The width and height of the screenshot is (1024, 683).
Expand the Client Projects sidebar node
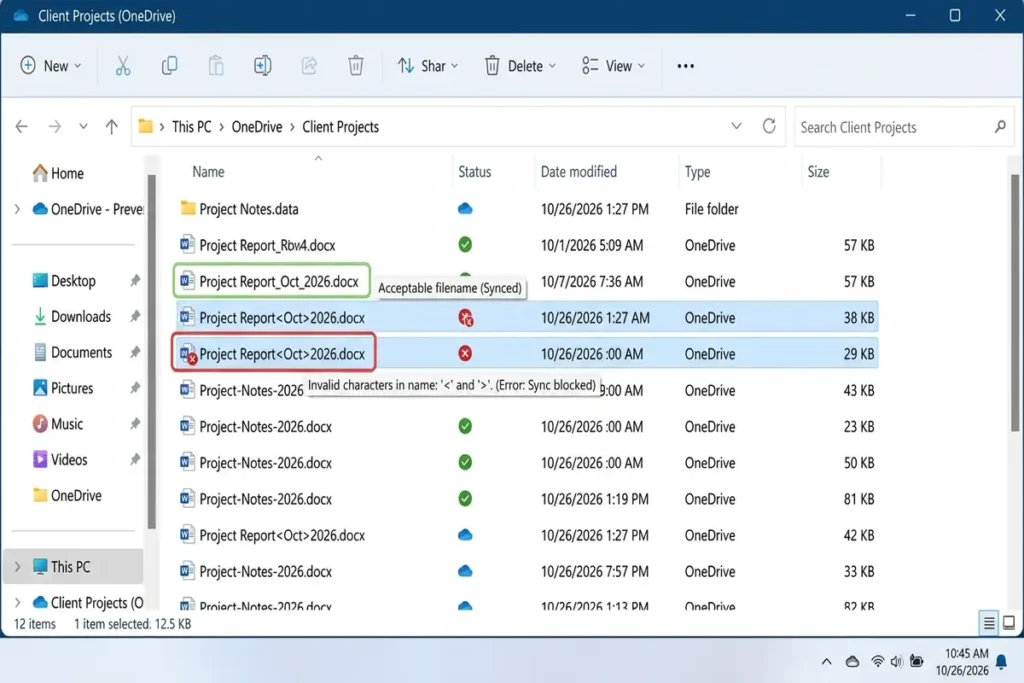pyautogui.click(x=18, y=602)
